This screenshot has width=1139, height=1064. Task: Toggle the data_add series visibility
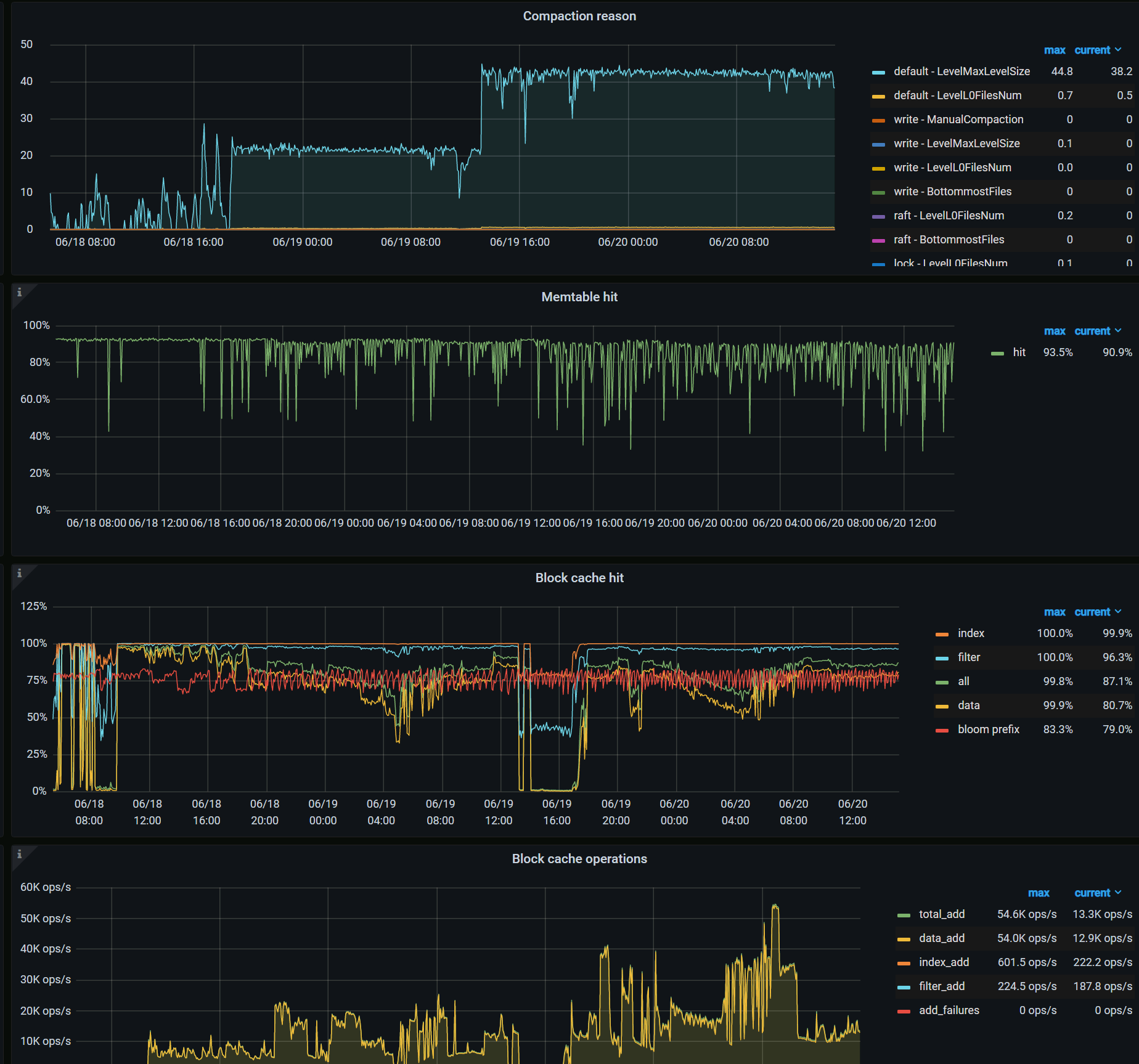coord(941,938)
